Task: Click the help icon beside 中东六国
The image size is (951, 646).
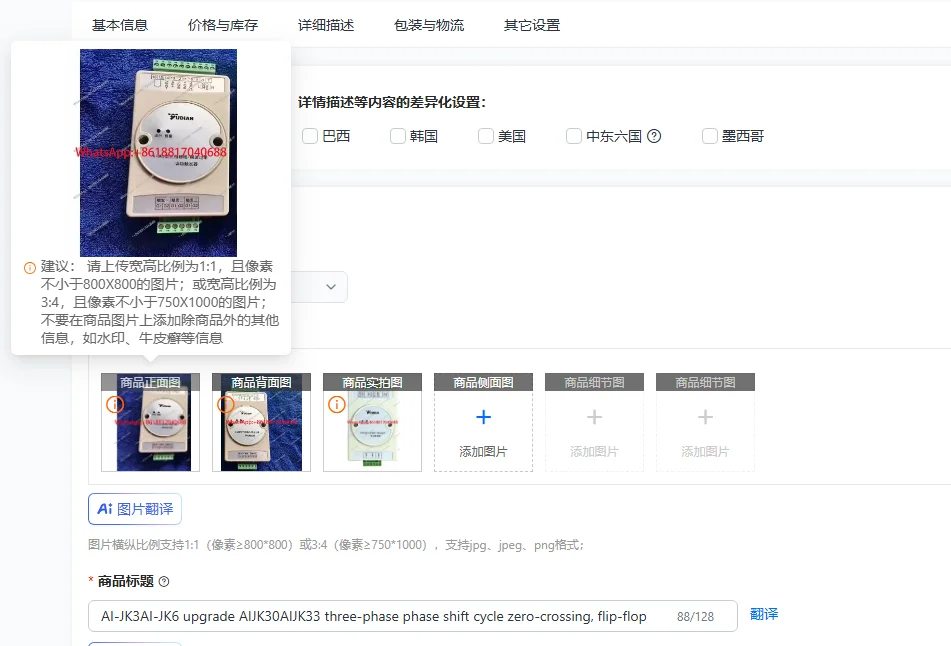Action: coord(654,136)
